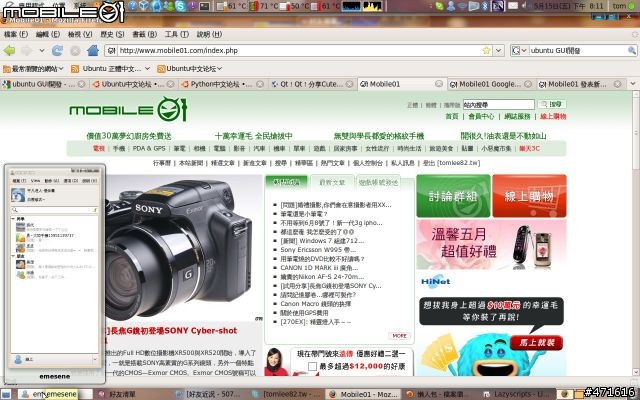Switch to the ubuntu GUI開發 tab

coord(44,84)
